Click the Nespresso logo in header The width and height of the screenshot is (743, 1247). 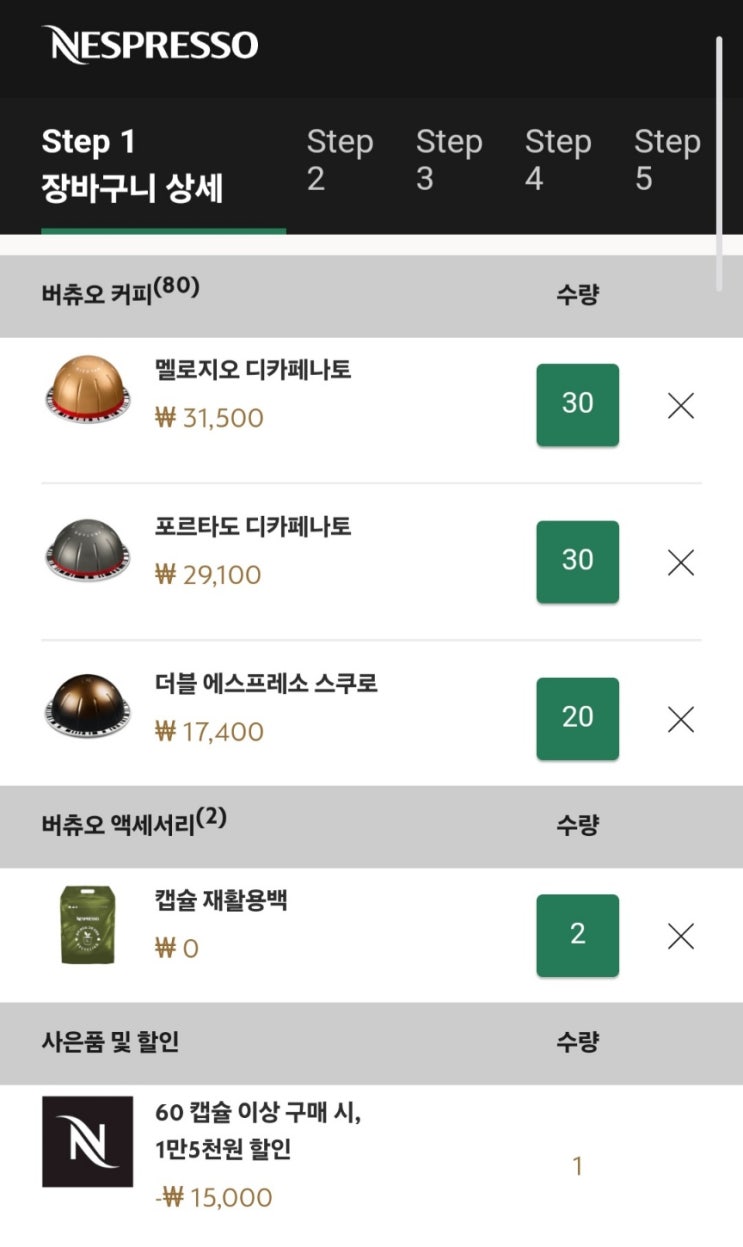point(150,45)
